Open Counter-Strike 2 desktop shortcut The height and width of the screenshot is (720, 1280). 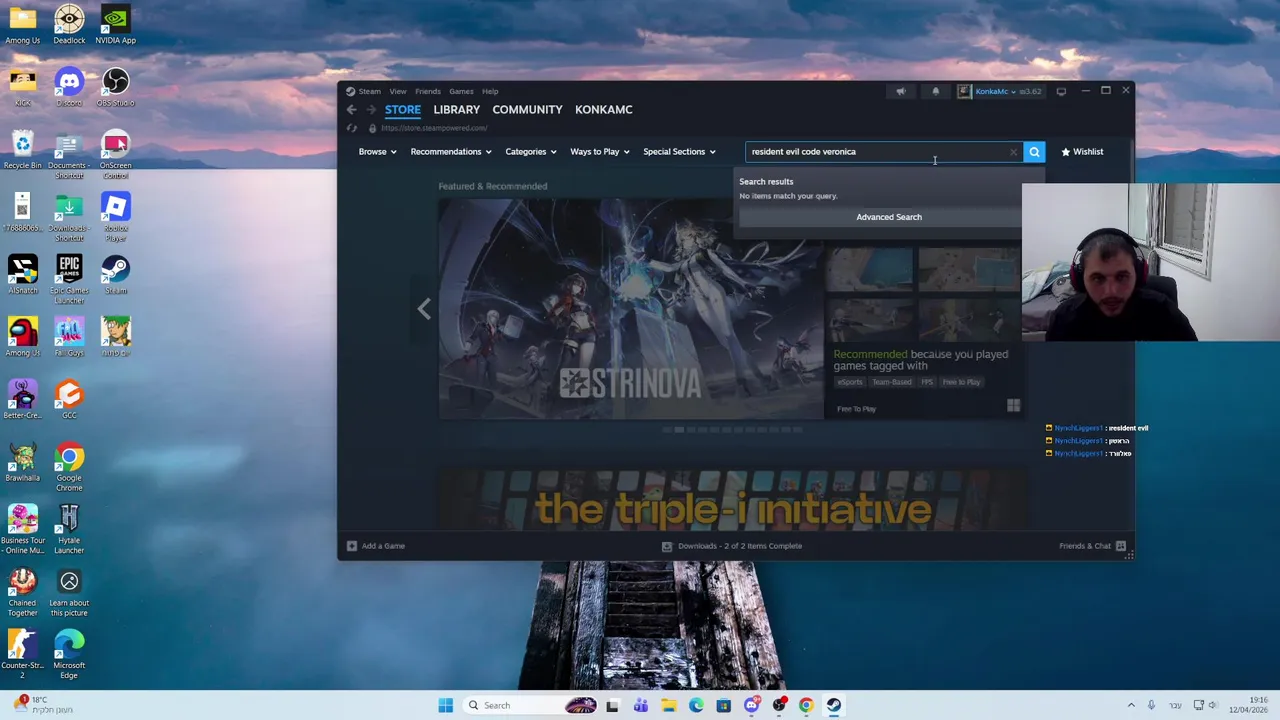(23, 655)
